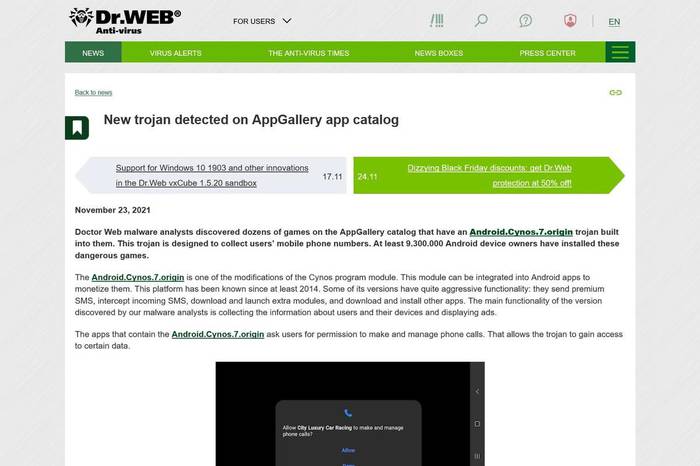Viewport: 700px width, 466px height.
Task: Open Android.Cynos.7.origin link in 'The apps that contain' sentence
Action: (217, 334)
